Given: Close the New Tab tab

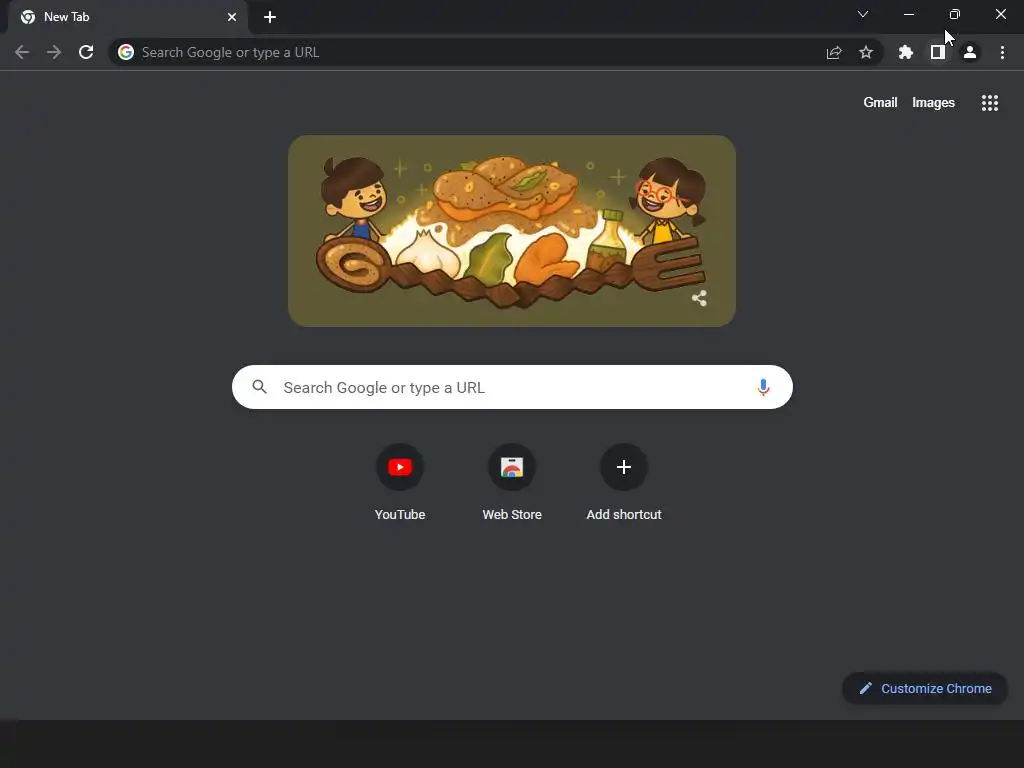Looking at the screenshot, I should 232,17.
